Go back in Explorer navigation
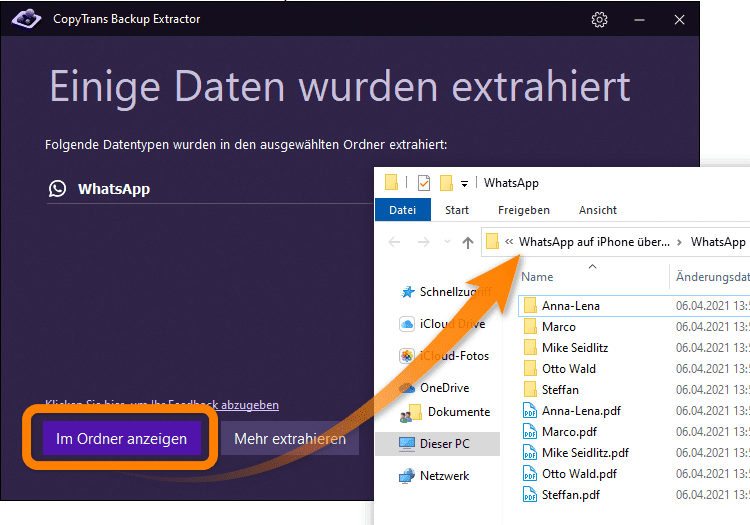 394,242
